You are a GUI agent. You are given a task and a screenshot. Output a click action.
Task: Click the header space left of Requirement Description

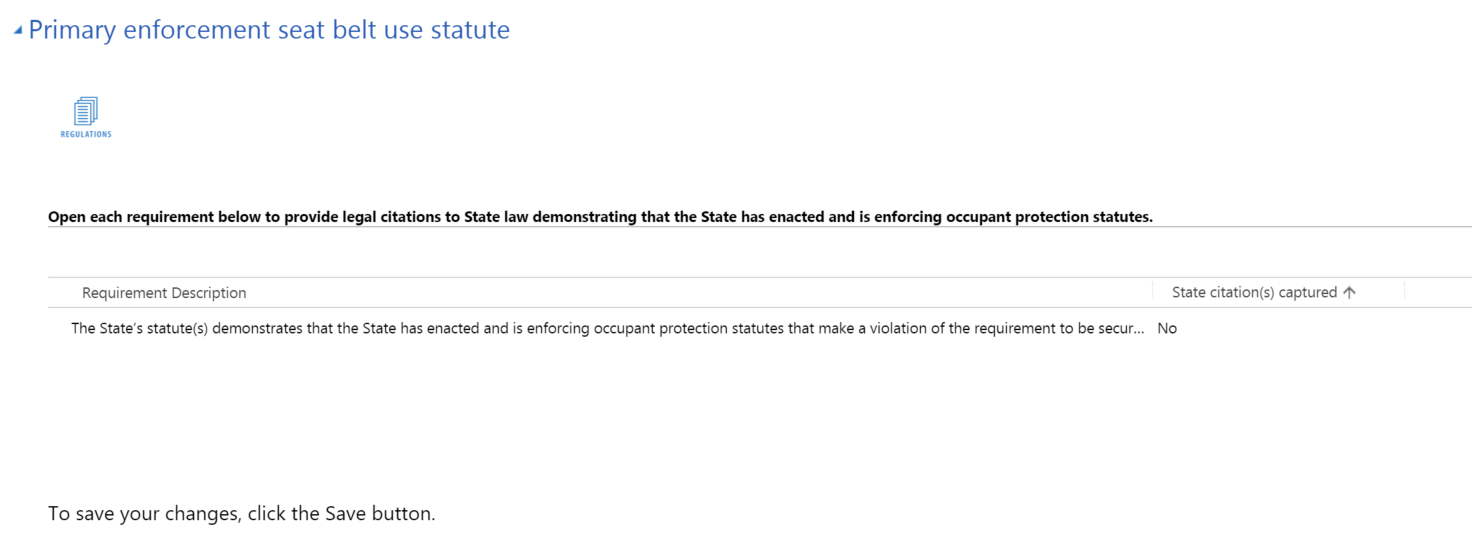click(63, 293)
